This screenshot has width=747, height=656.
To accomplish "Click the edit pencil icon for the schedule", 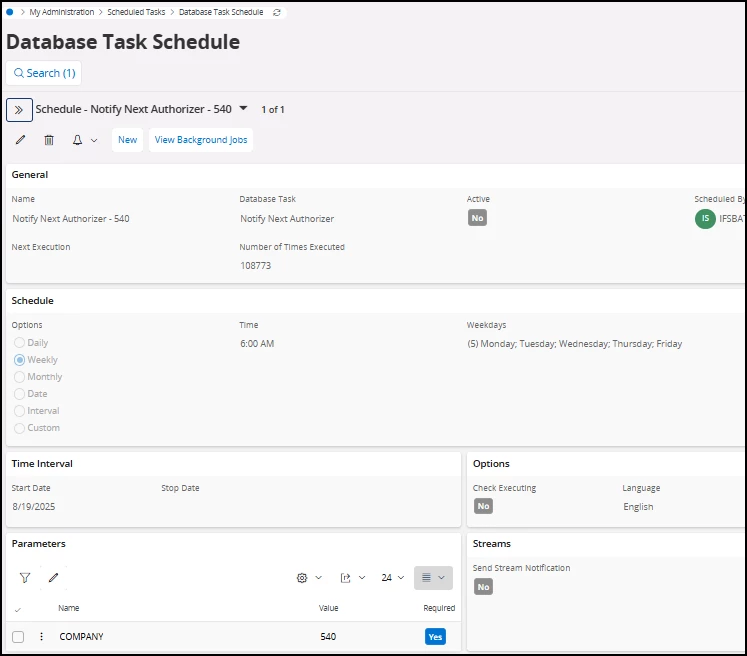I will pos(20,140).
